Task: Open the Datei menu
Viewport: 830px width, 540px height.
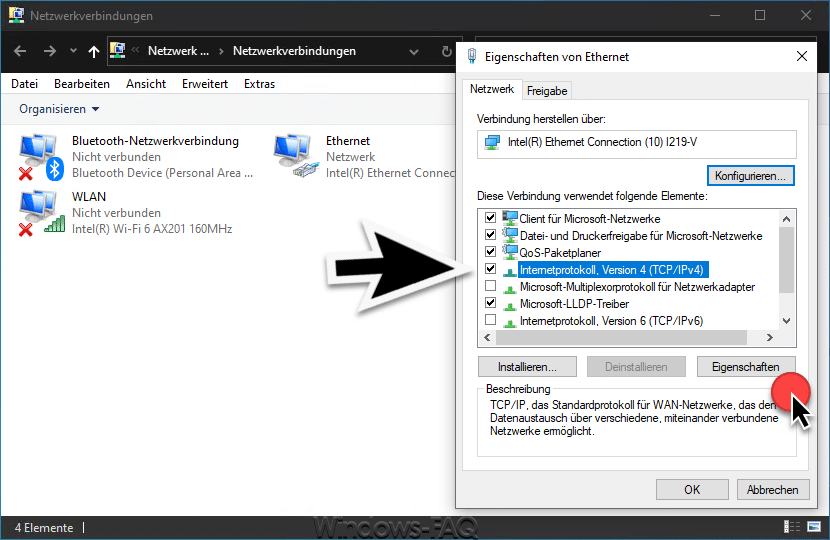Action: click(24, 84)
